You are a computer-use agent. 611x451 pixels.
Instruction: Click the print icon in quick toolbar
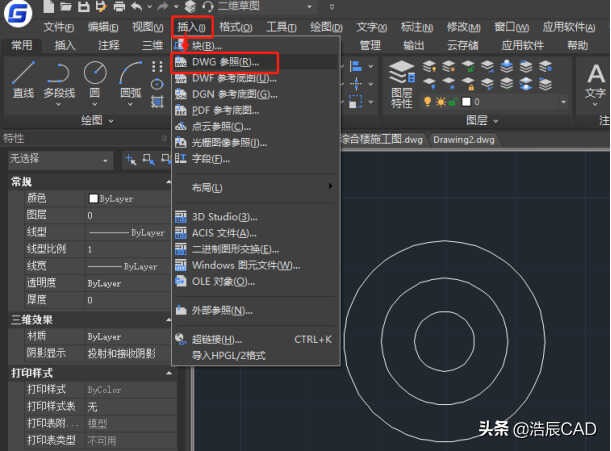tap(119, 6)
